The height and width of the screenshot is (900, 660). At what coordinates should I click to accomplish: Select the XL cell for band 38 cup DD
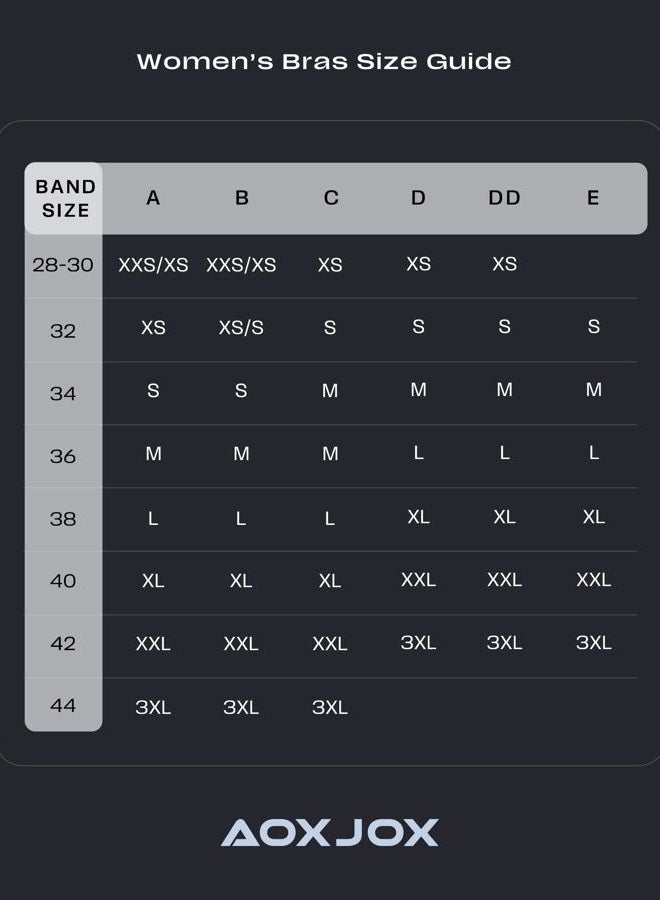pyautogui.click(x=504, y=517)
